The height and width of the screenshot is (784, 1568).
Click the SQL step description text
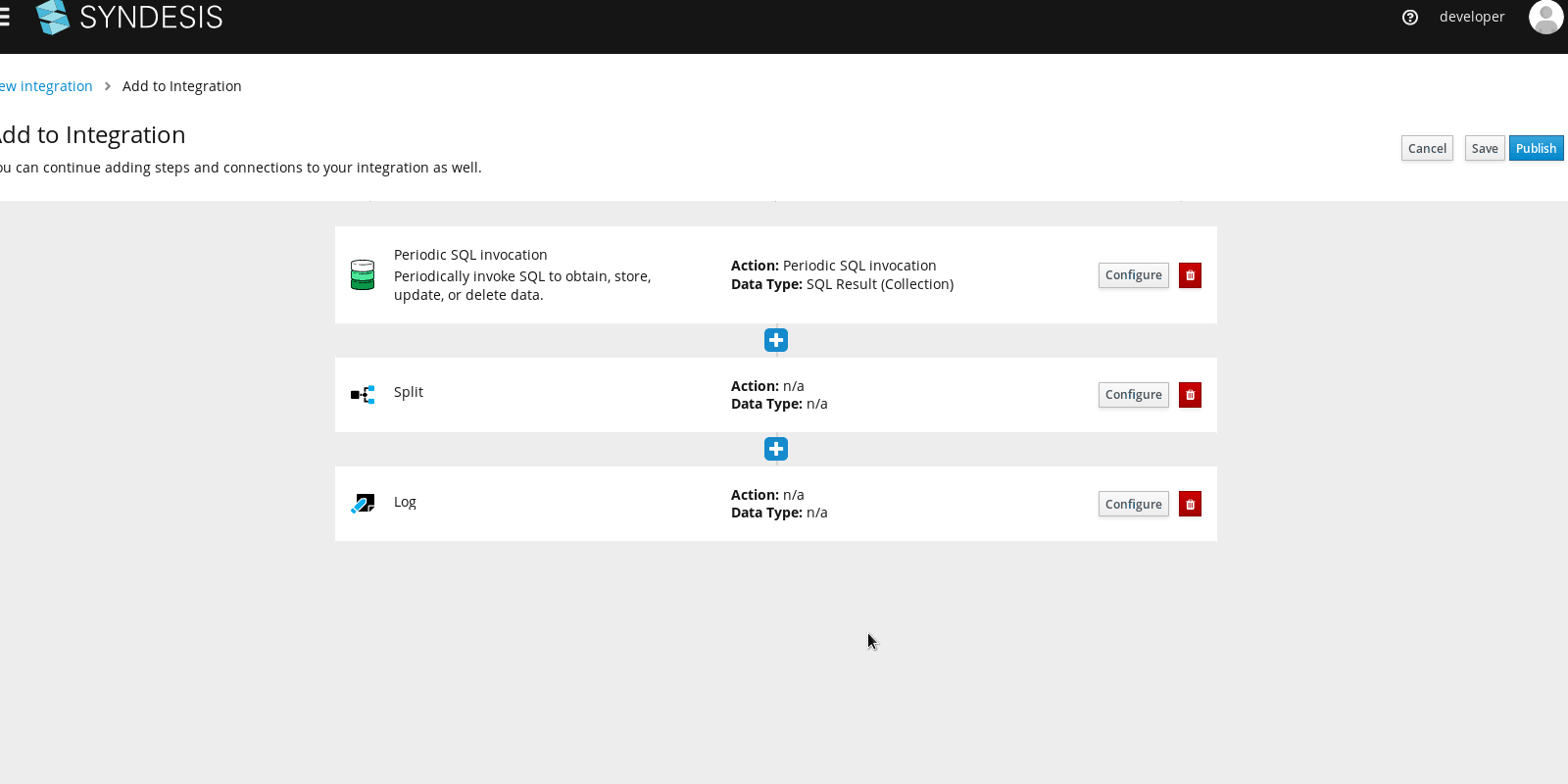coord(522,285)
